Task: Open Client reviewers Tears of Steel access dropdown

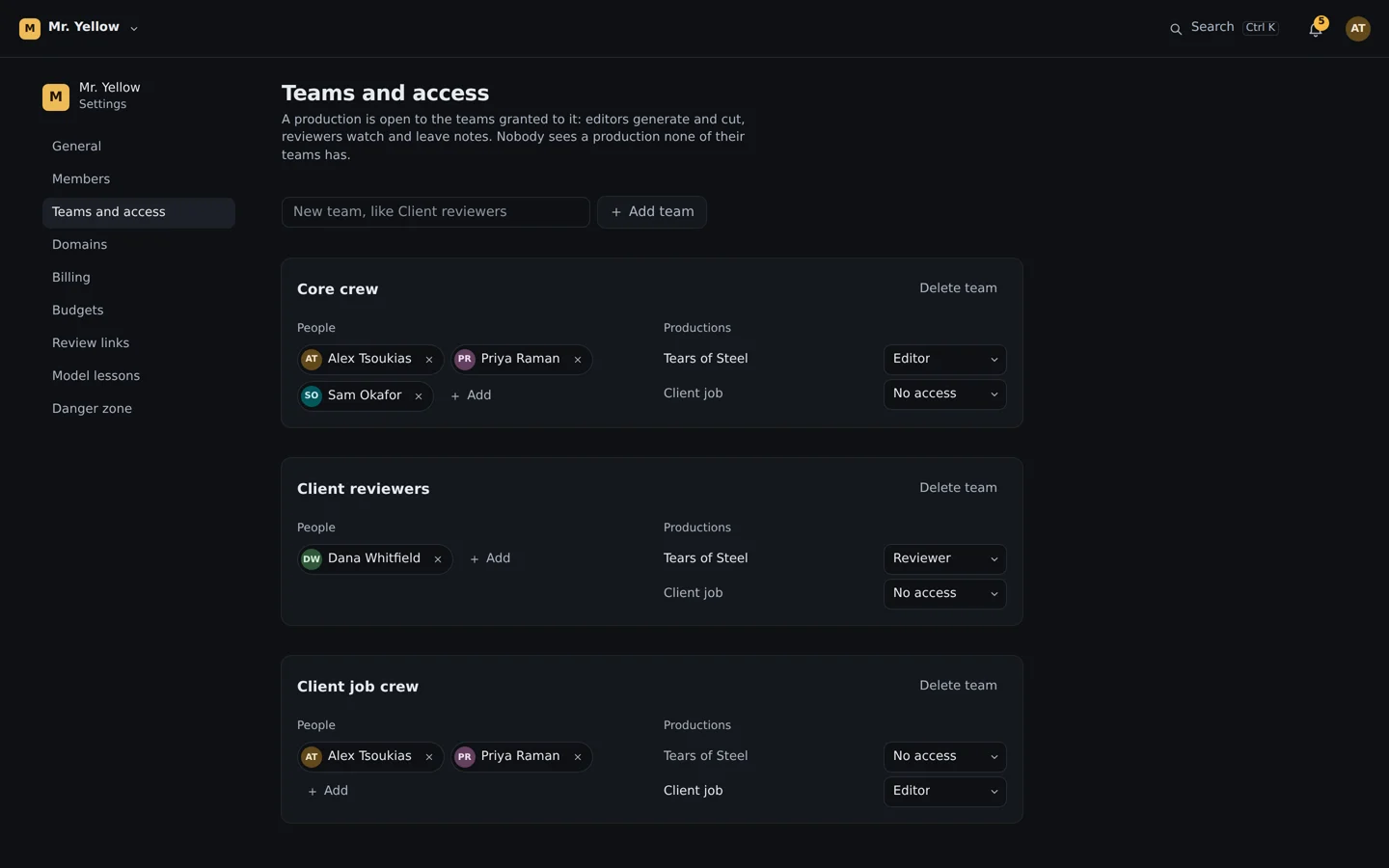Action: (x=945, y=558)
